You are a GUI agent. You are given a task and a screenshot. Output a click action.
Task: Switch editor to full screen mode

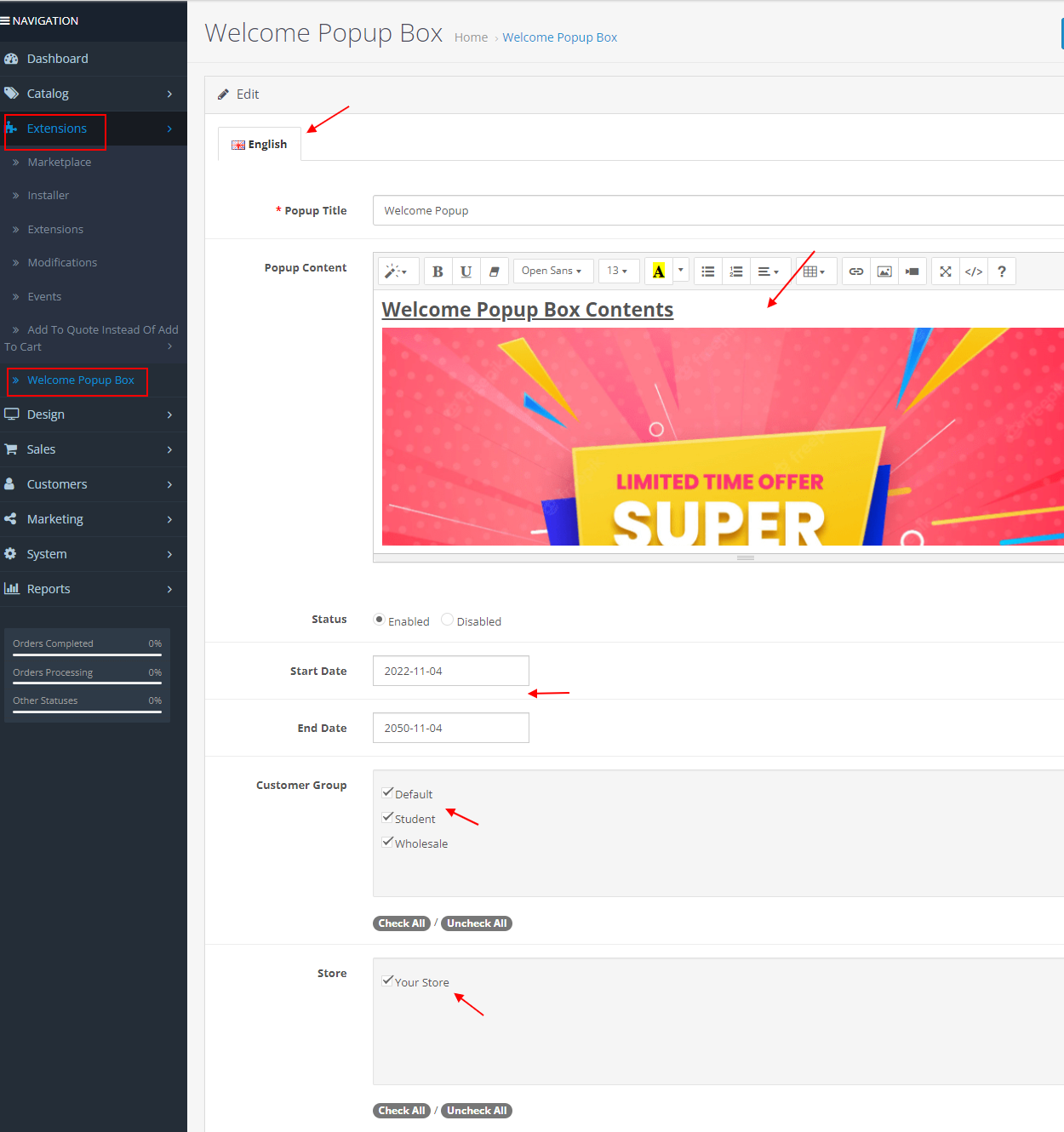click(945, 271)
